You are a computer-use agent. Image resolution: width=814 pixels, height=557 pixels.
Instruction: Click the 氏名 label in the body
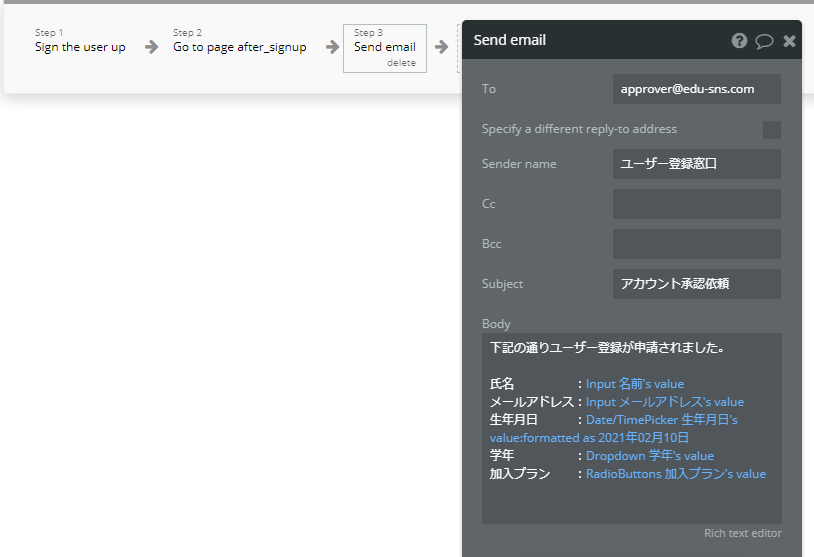click(502, 384)
